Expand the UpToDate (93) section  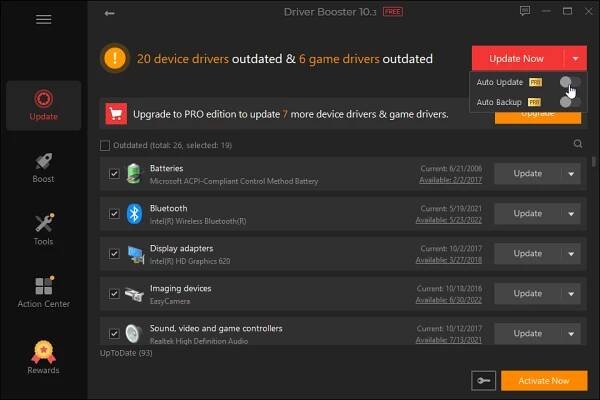tap(127, 353)
